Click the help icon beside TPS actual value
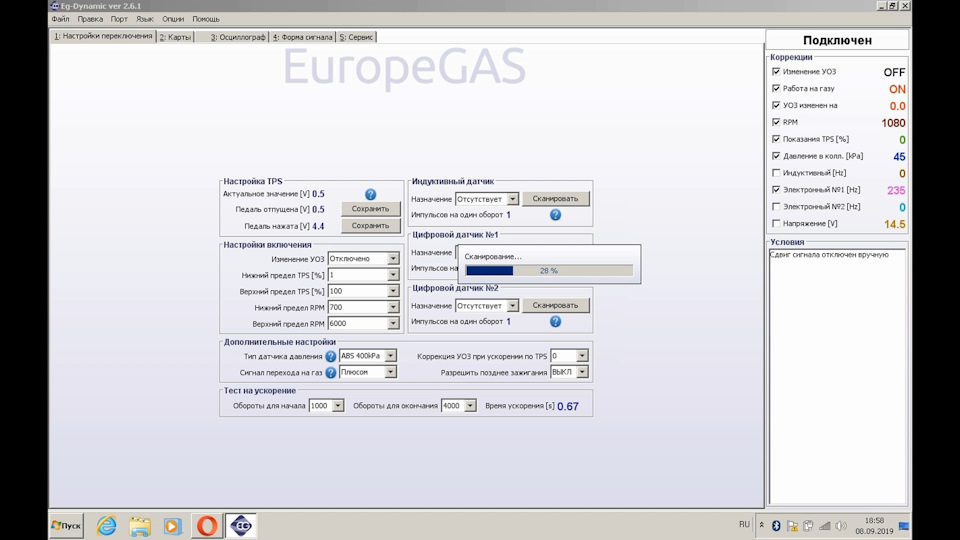Image resolution: width=960 pixels, height=540 pixels. [370, 194]
